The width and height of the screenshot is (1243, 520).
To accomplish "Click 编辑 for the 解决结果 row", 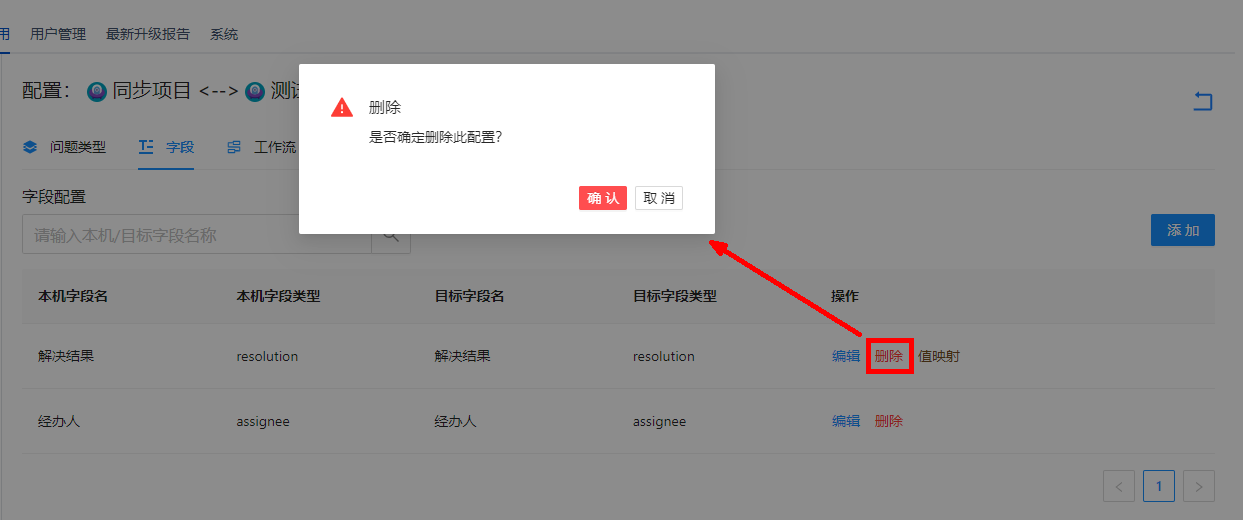I will pyautogui.click(x=846, y=356).
